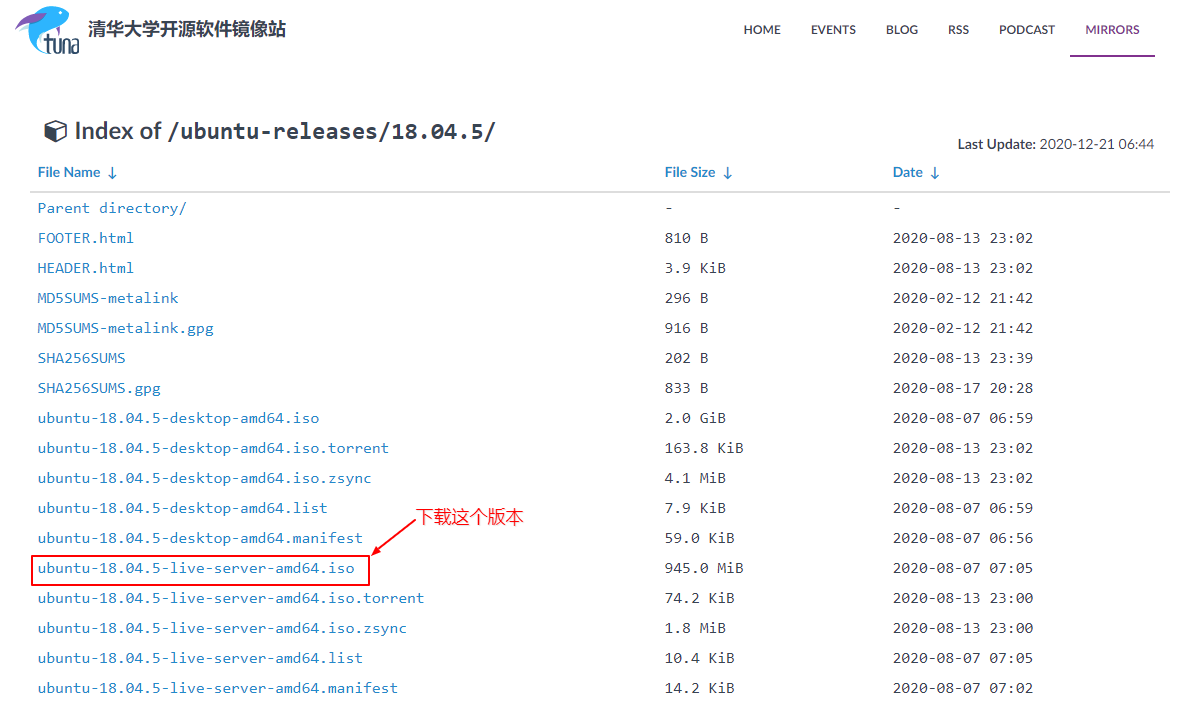This screenshot has height=719, width=1179.
Task: Download the live-server-amd64.iso.zsync file
Action: pos(222,629)
